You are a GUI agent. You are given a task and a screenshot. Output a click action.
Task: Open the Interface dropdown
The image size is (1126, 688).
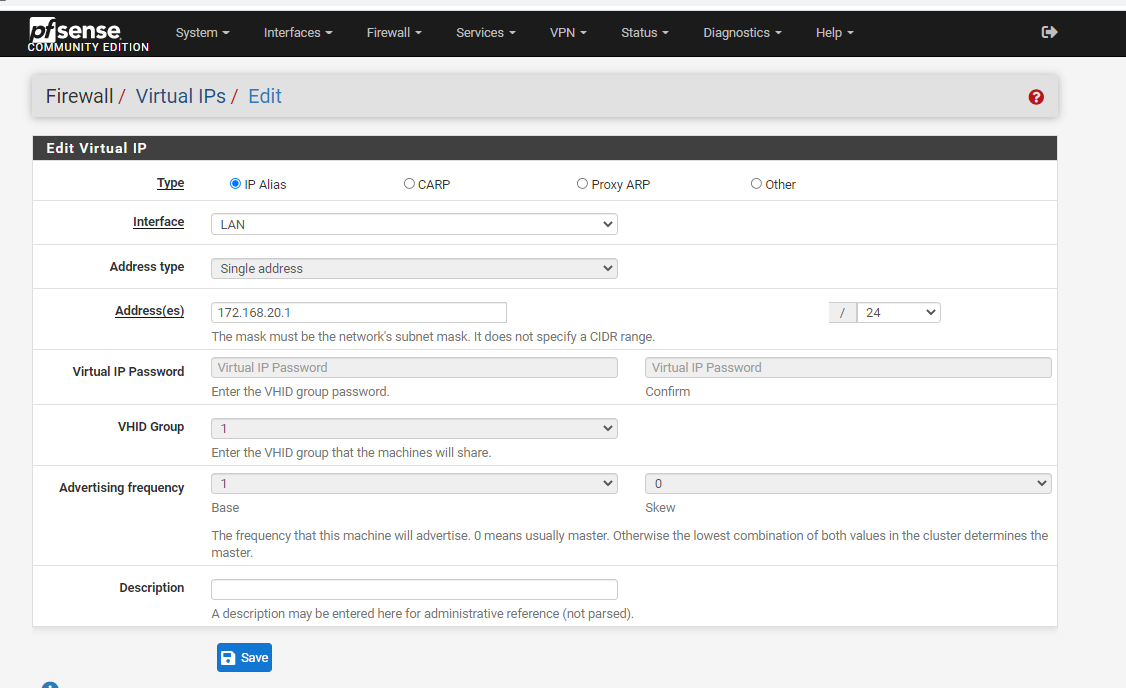click(x=413, y=223)
